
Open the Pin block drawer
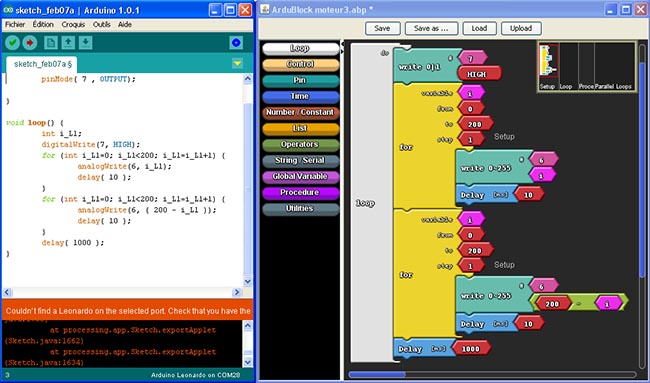click(x=301, y=80)
